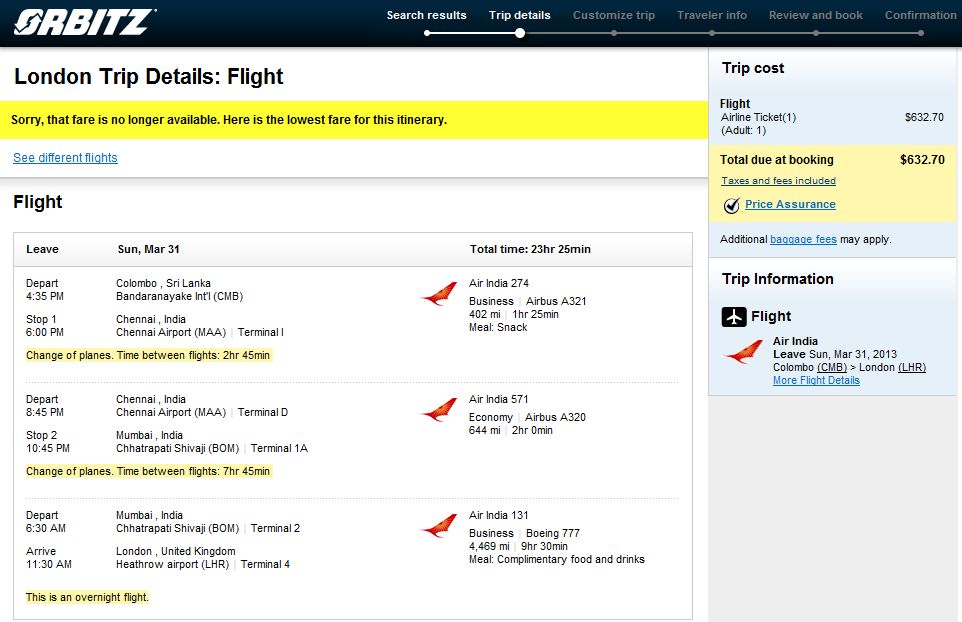962x622 pixels.
Task: Click the Orbitz logo
Action: (85, 21)
